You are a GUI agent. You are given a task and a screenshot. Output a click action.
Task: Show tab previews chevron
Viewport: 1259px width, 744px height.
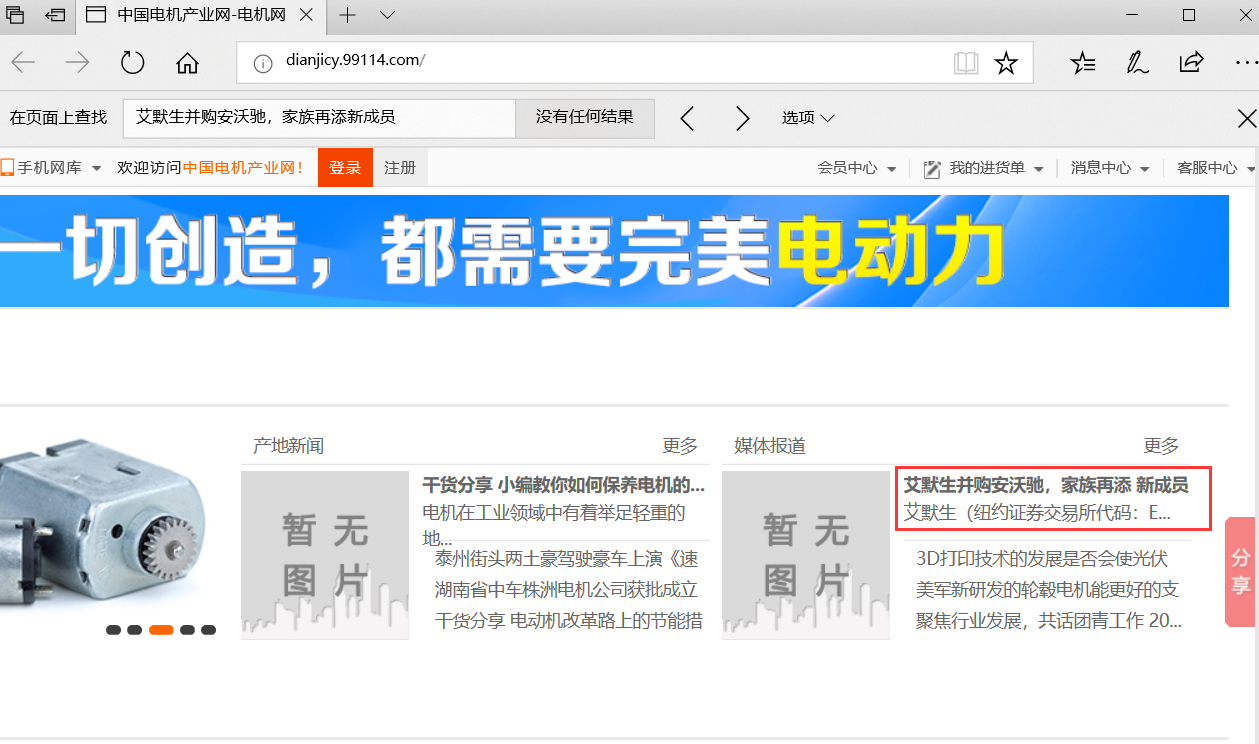click(x=388, y=15)
